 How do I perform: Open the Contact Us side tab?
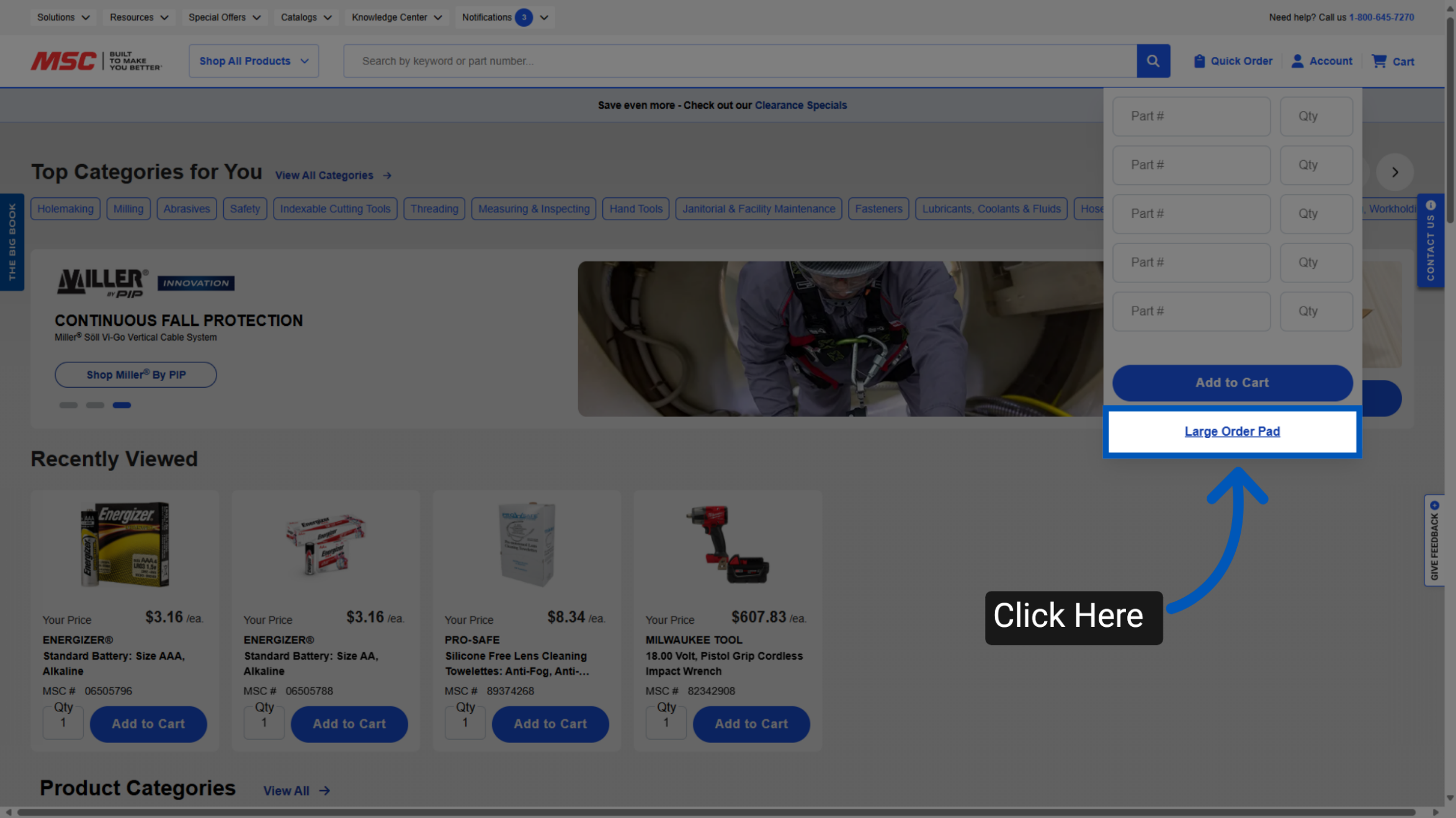[x=1431, y=240]
